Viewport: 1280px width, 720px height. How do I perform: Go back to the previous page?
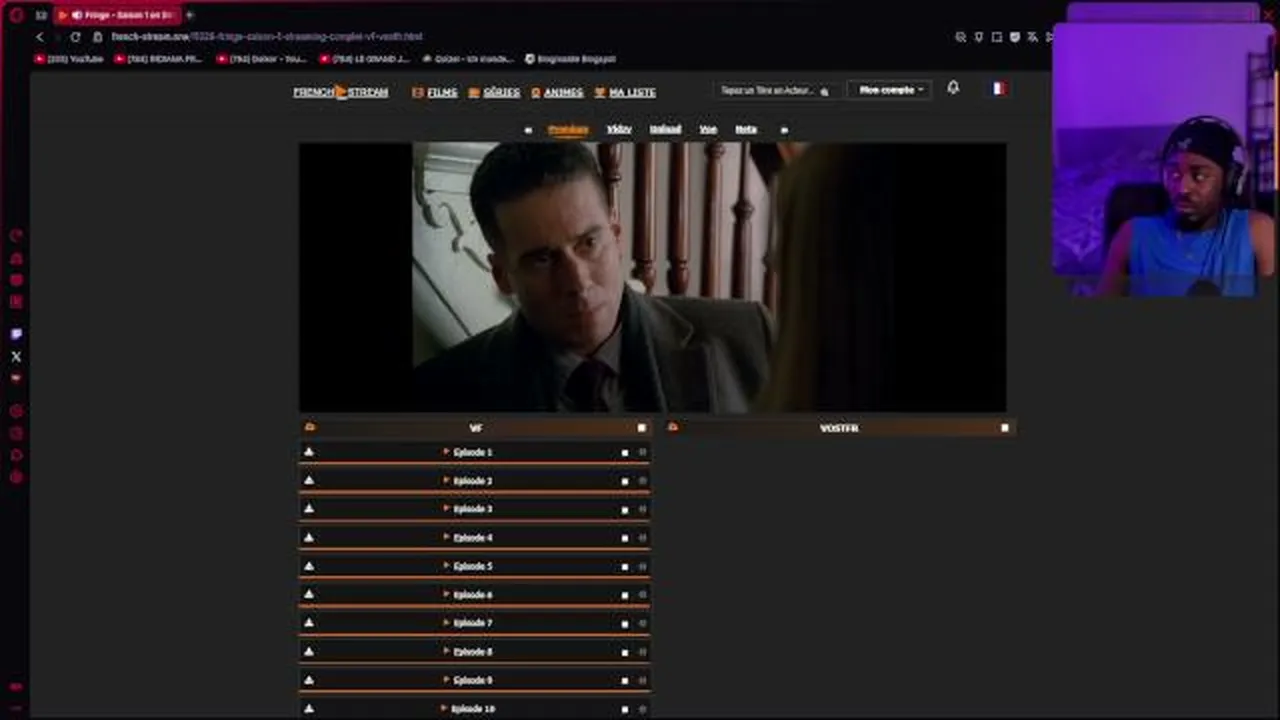point(40,37)
